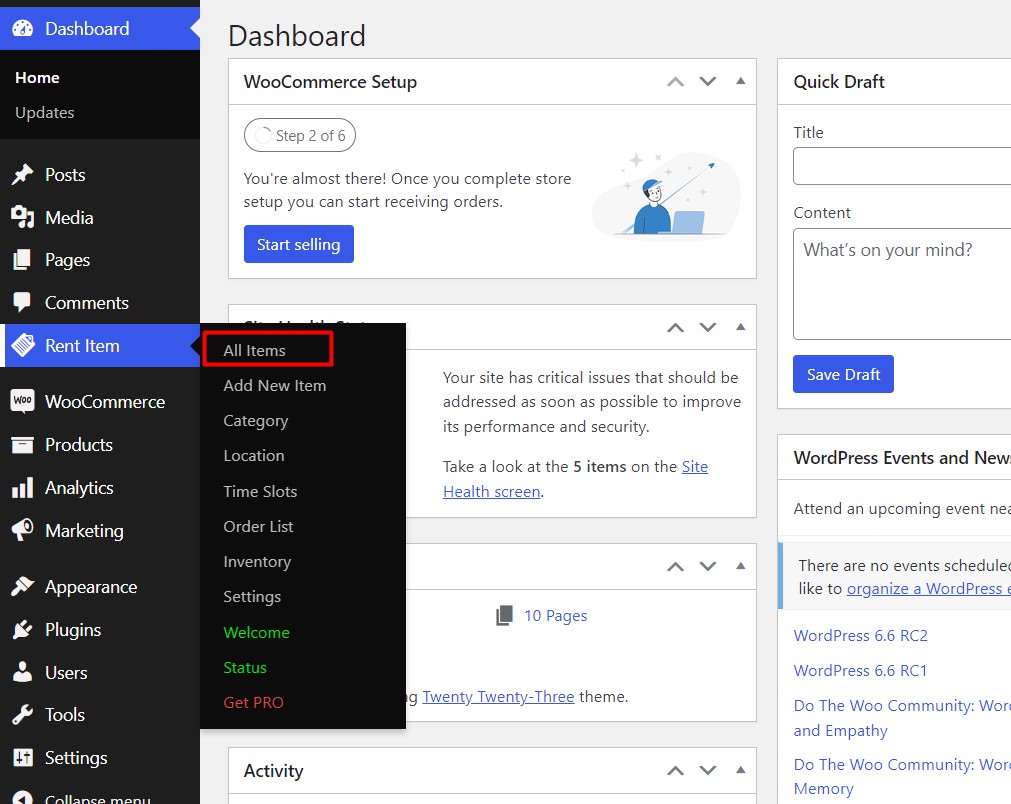
Task: Open Time Slots from the flyout menu
Action: pyautogui.click(x=260, y=491)
